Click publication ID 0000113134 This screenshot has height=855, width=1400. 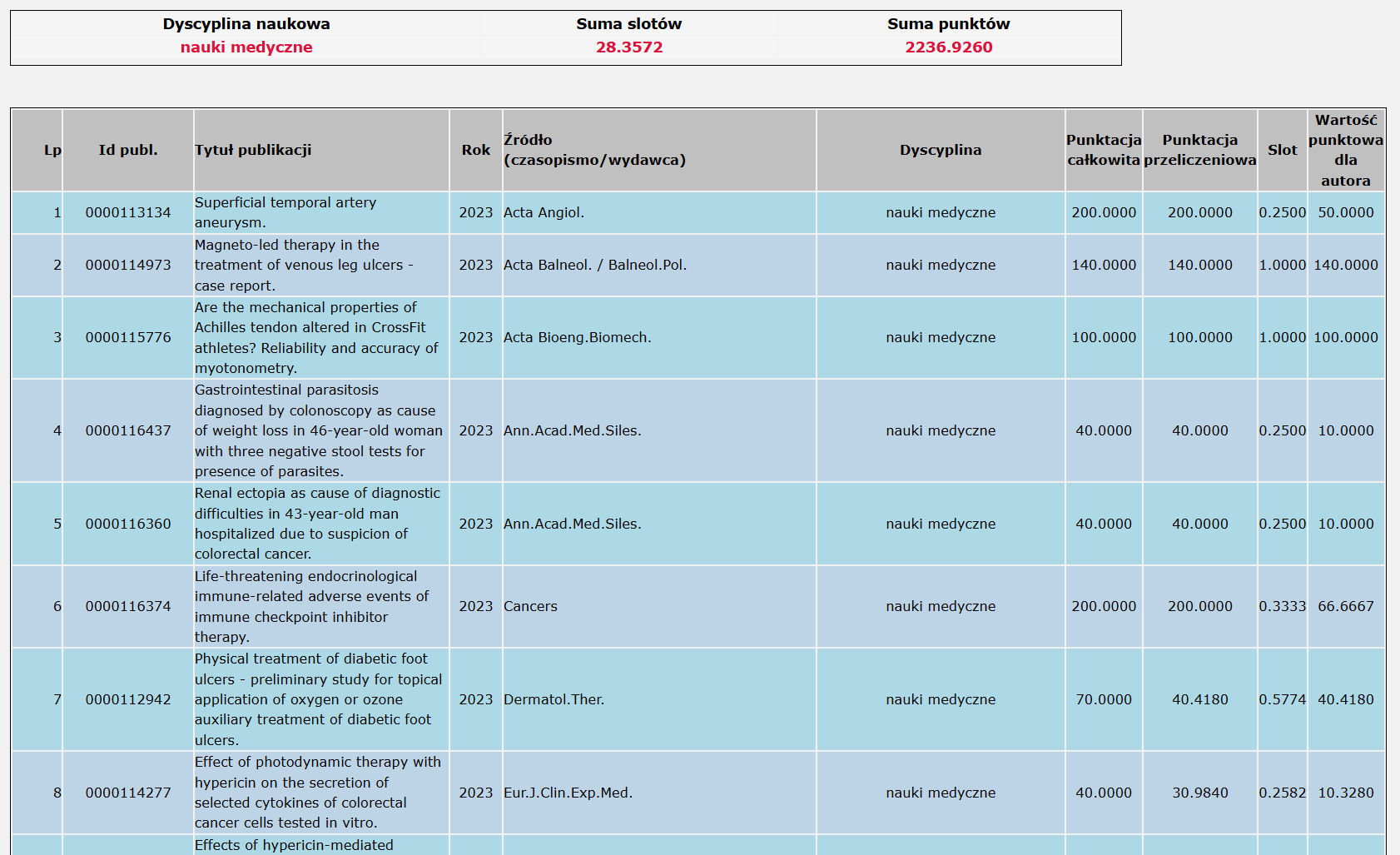[x=127, y=212]
